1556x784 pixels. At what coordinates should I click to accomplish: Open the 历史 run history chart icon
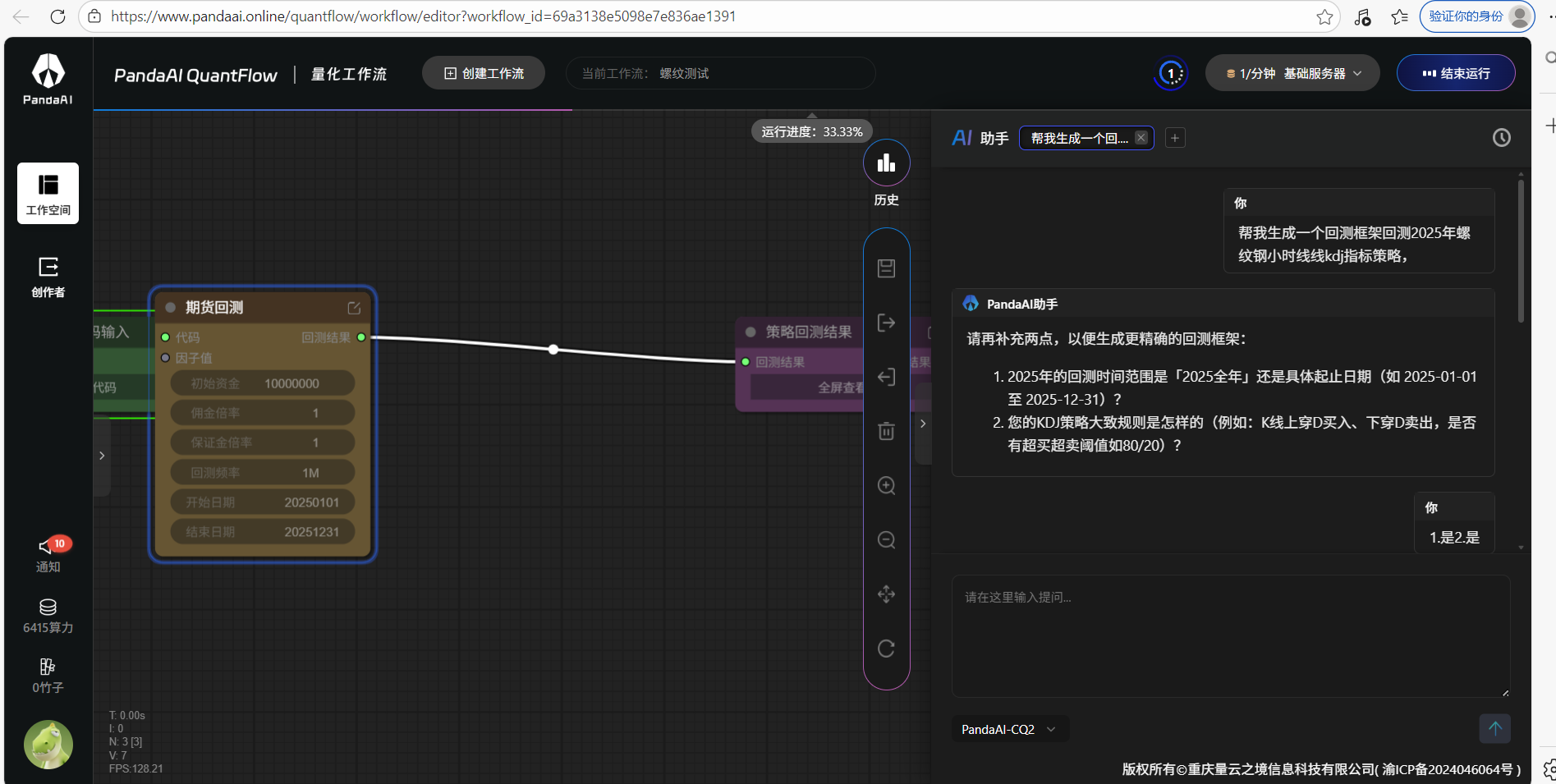pyautogui.click(x=886, y=163)
